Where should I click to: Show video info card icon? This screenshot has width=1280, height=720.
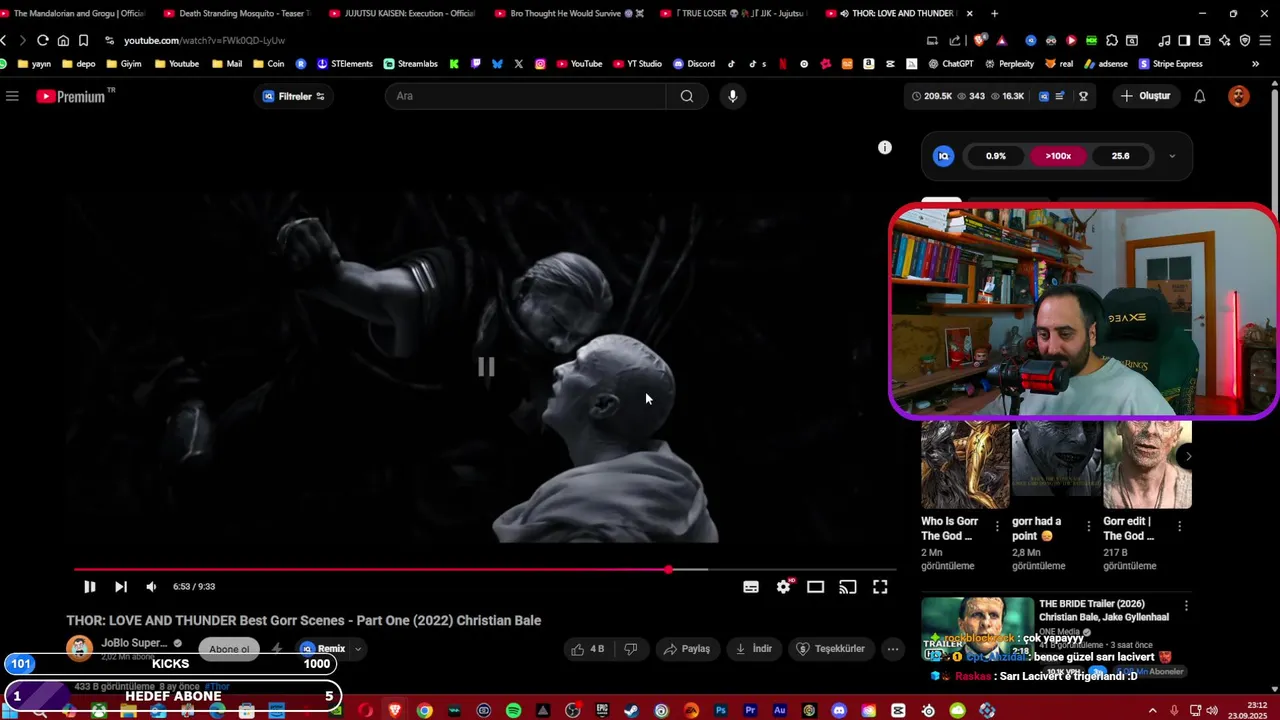pos(885,148)
